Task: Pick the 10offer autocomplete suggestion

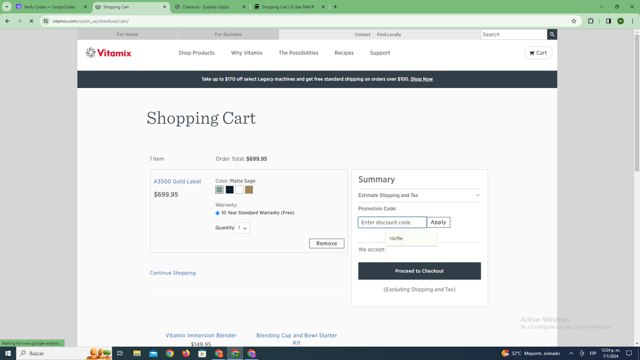Action: click(411, 238)
